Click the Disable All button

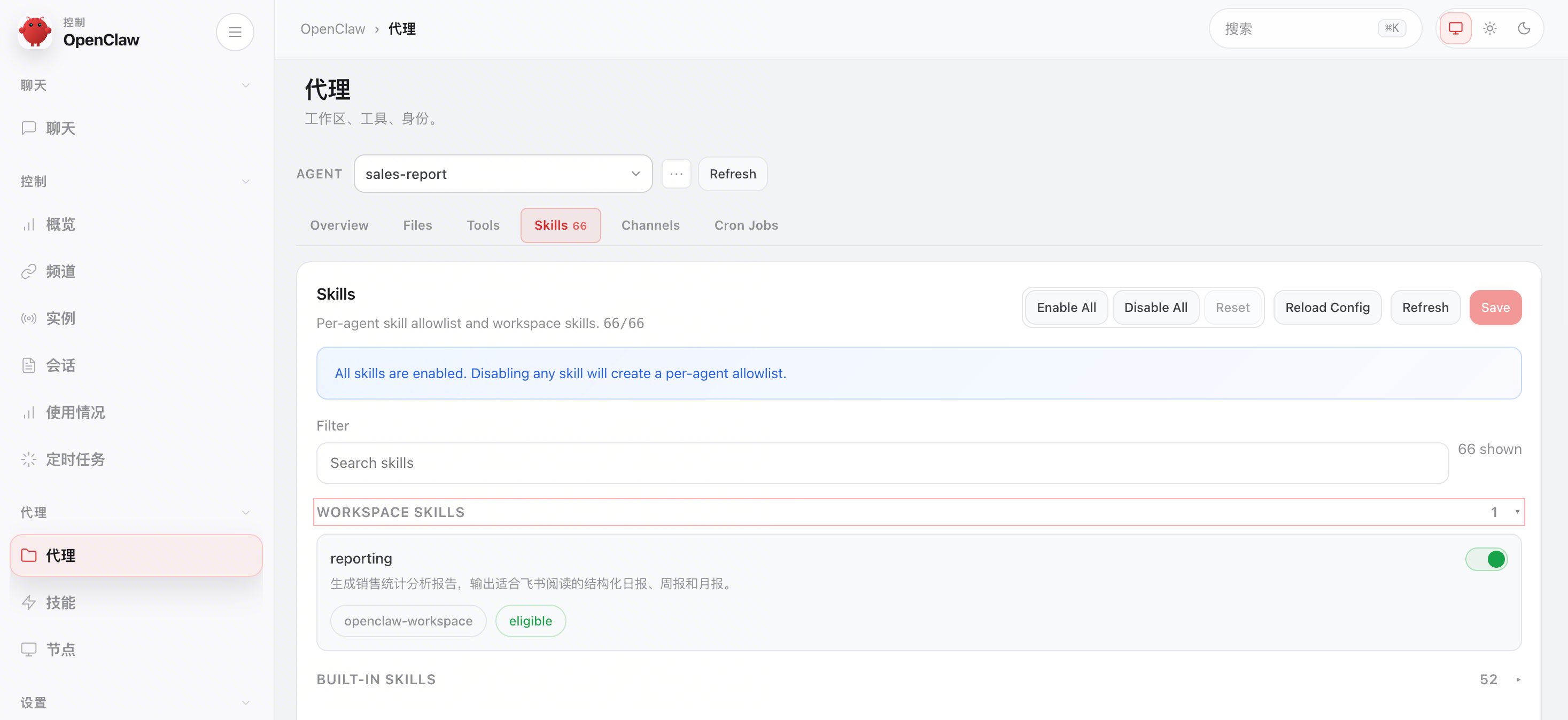coord(1155,307)
